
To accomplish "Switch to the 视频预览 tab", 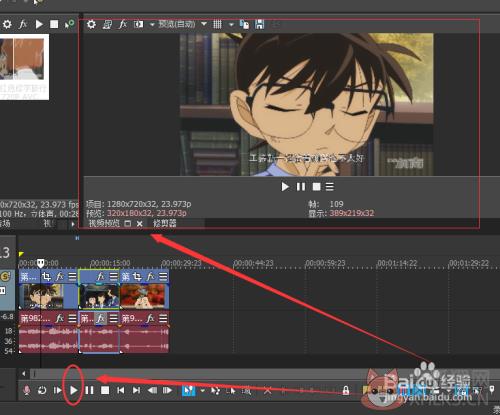I will (104, 223).
